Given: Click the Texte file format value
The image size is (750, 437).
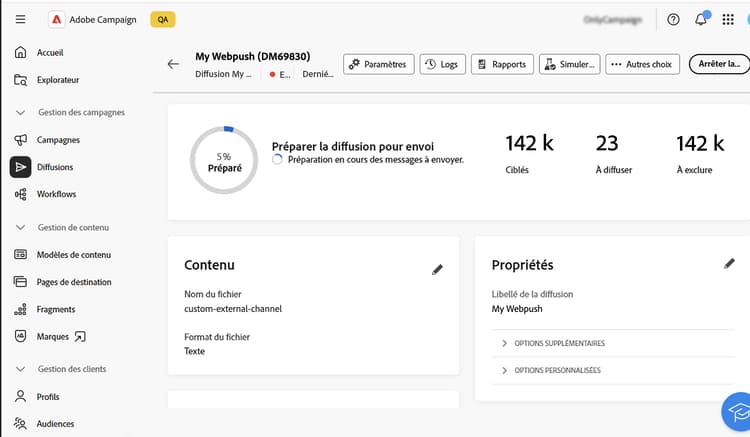Looking at the screenshot, I should [194, 351].
